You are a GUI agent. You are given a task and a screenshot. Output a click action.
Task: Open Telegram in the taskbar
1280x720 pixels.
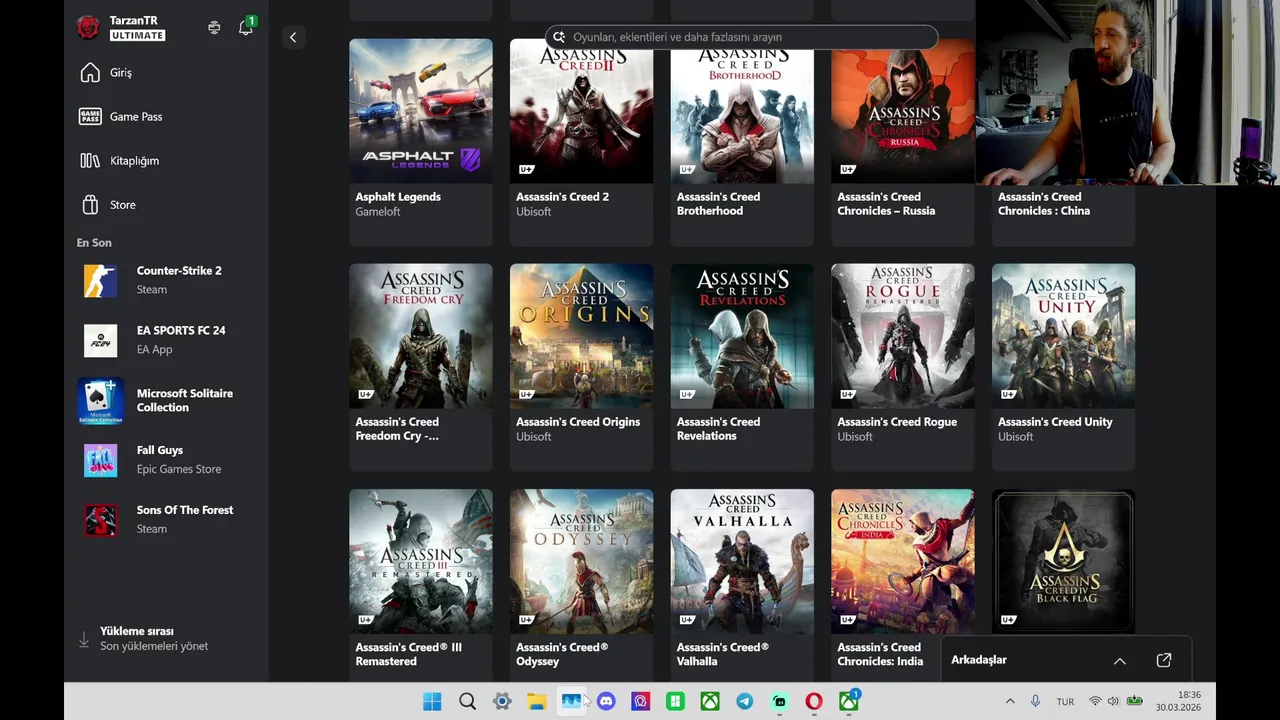click(745, 702)
